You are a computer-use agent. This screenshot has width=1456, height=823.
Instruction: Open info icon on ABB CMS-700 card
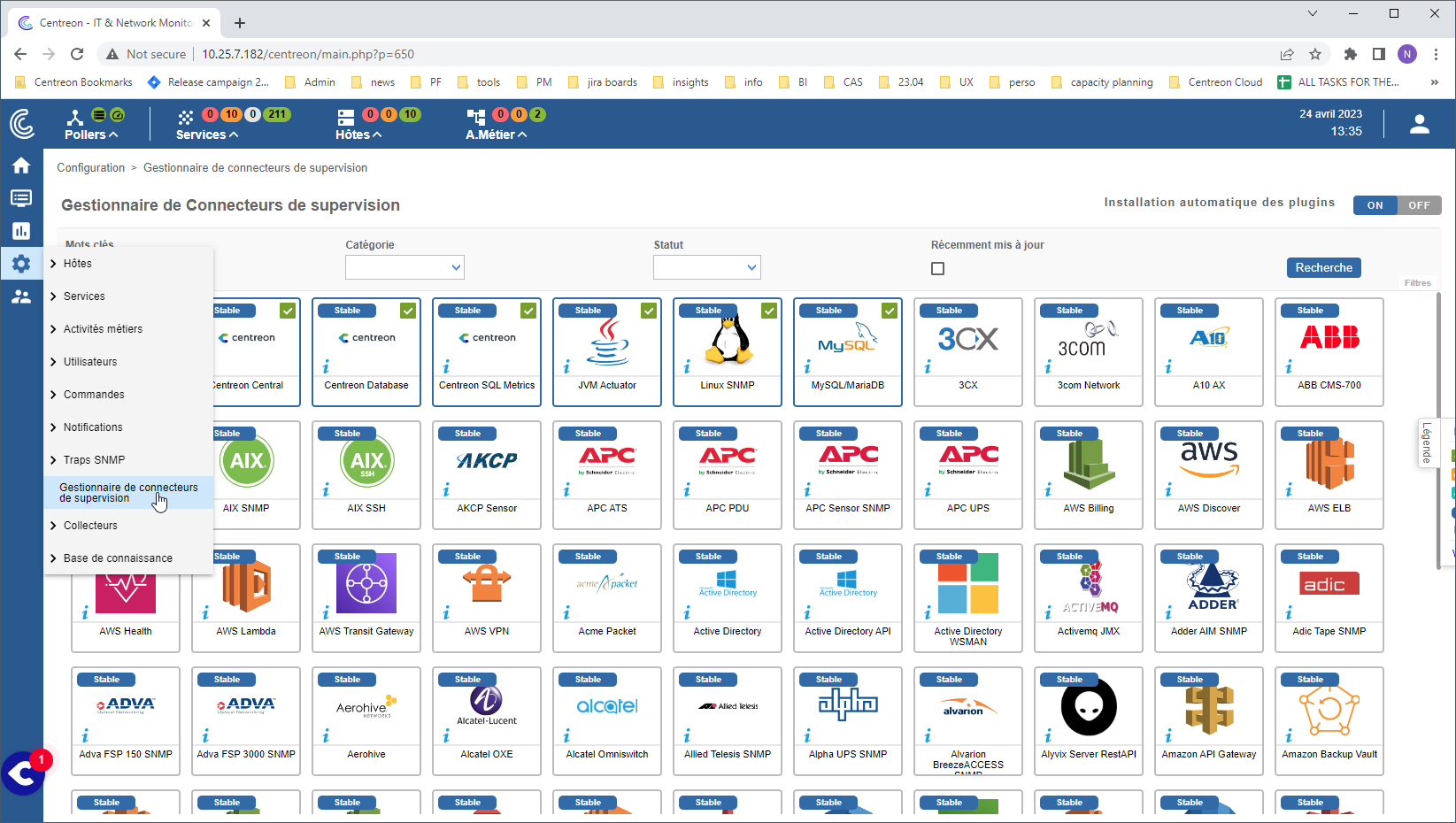pos(1289,366)
